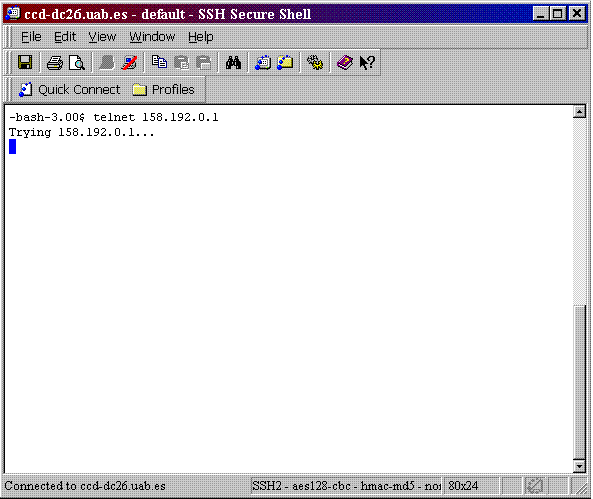This screenshot has height=499, width=593.
Task: Maximize the SSH Secure Shell window
Action: [x=557, y=14]
